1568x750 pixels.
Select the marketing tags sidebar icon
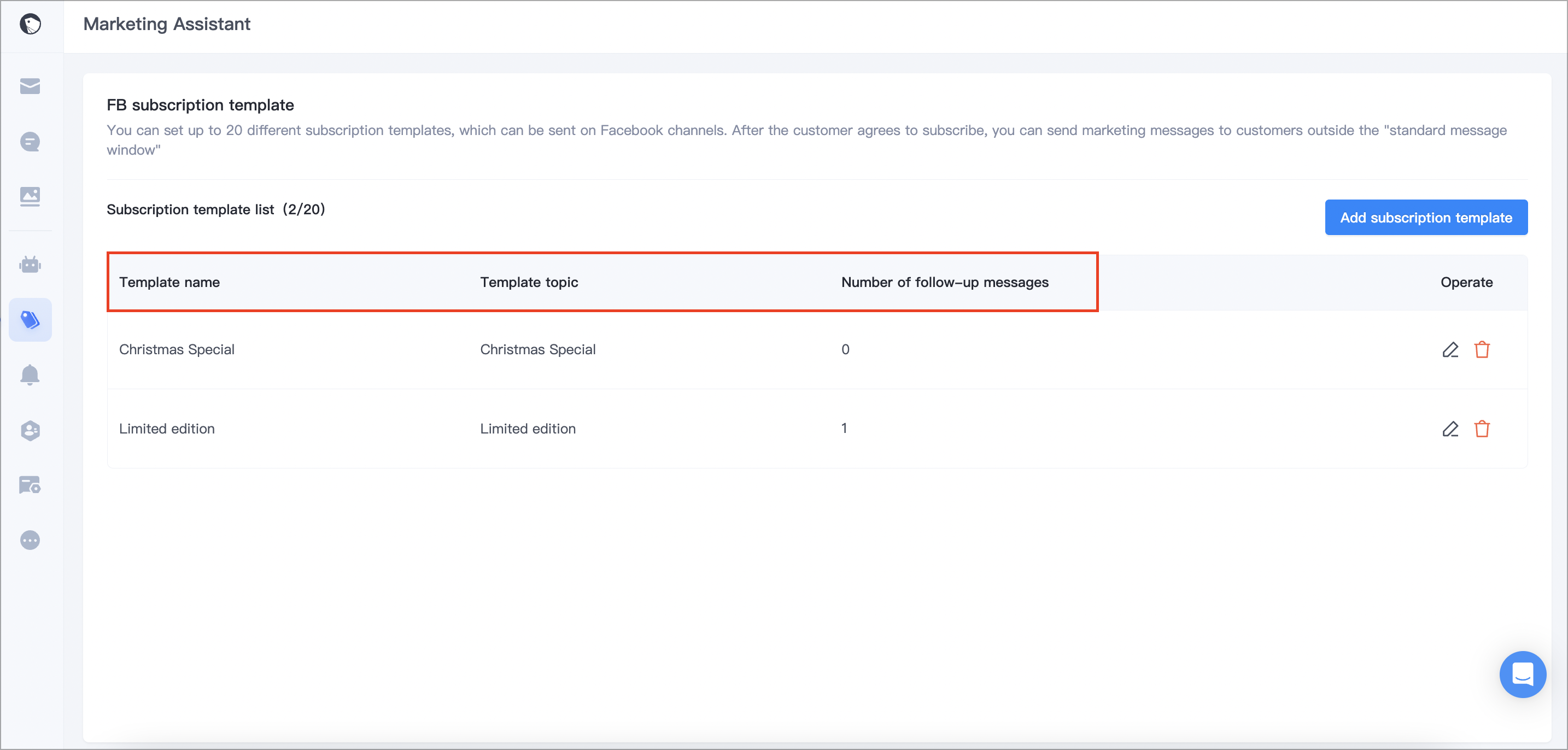tap(30, 320)
